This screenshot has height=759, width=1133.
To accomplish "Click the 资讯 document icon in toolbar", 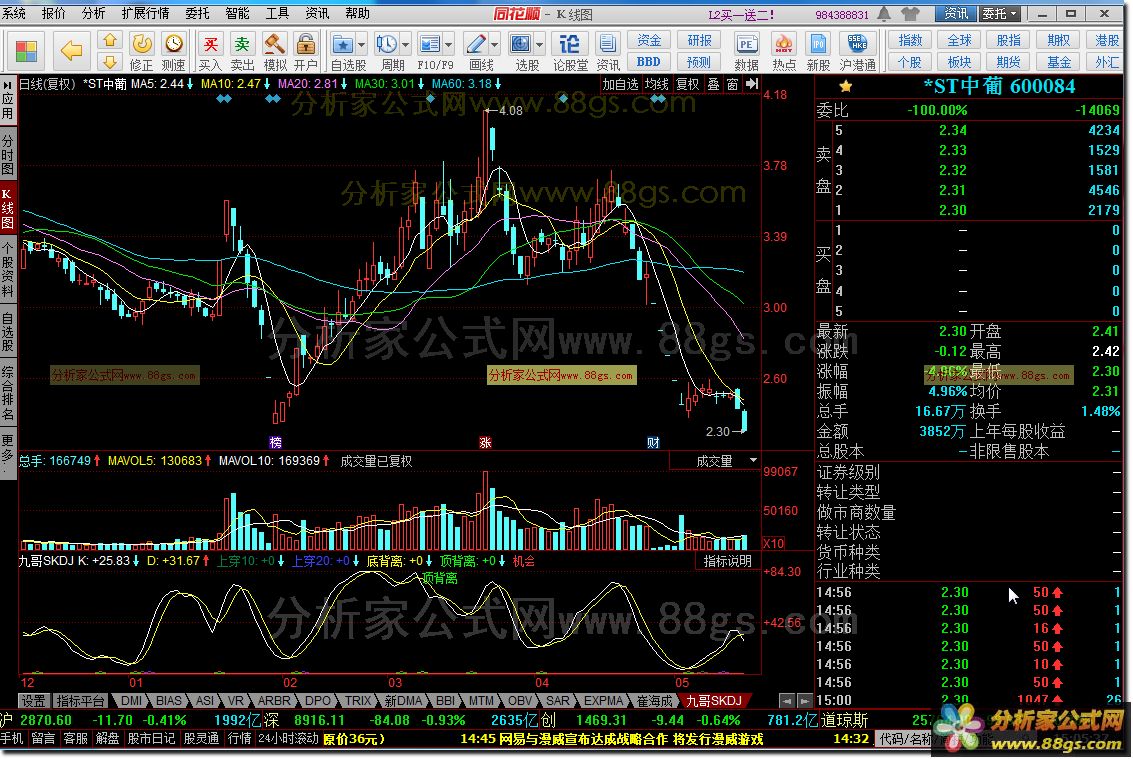I will pyautogui.click(x=608, y=44).
